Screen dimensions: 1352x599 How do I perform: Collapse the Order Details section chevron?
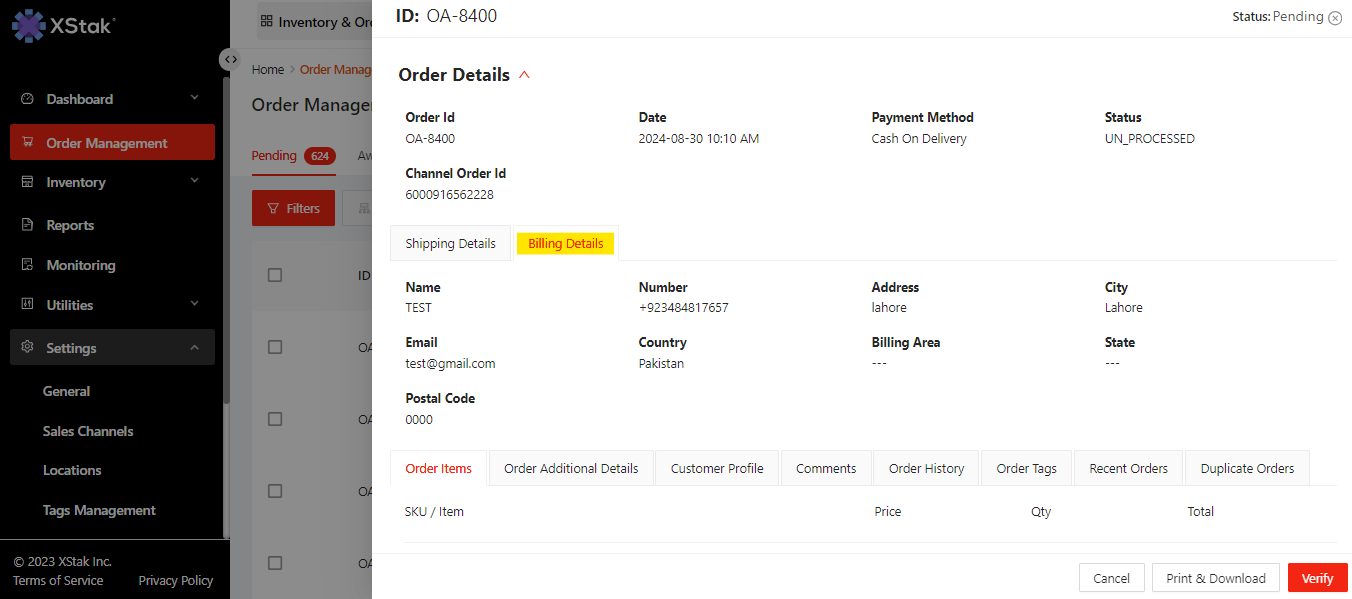pyautogui.click(x=524, y=75)
